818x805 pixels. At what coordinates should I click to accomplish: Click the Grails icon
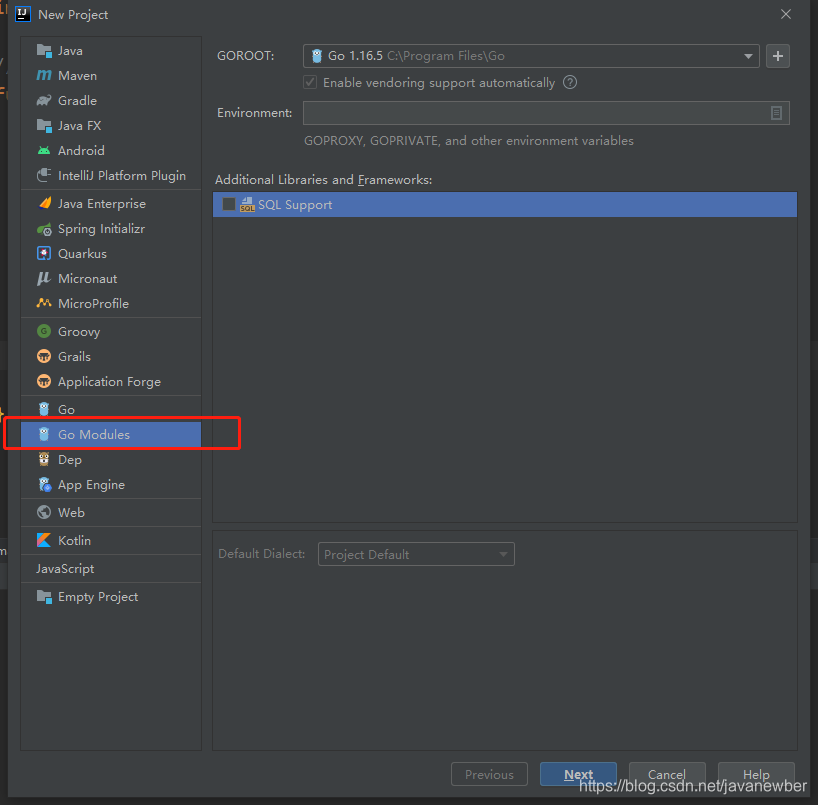coord(44,356)
